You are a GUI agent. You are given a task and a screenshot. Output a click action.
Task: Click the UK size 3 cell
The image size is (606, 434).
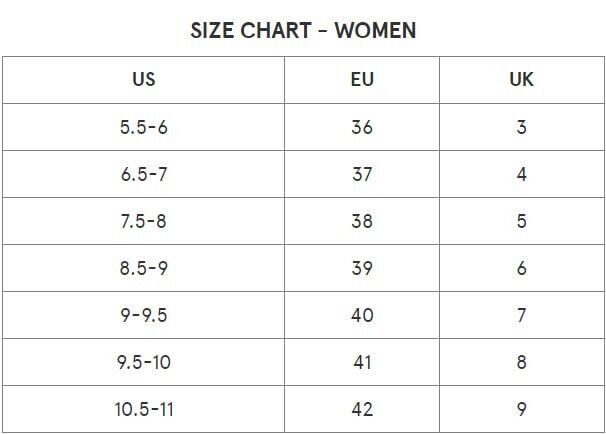(522, 127)
